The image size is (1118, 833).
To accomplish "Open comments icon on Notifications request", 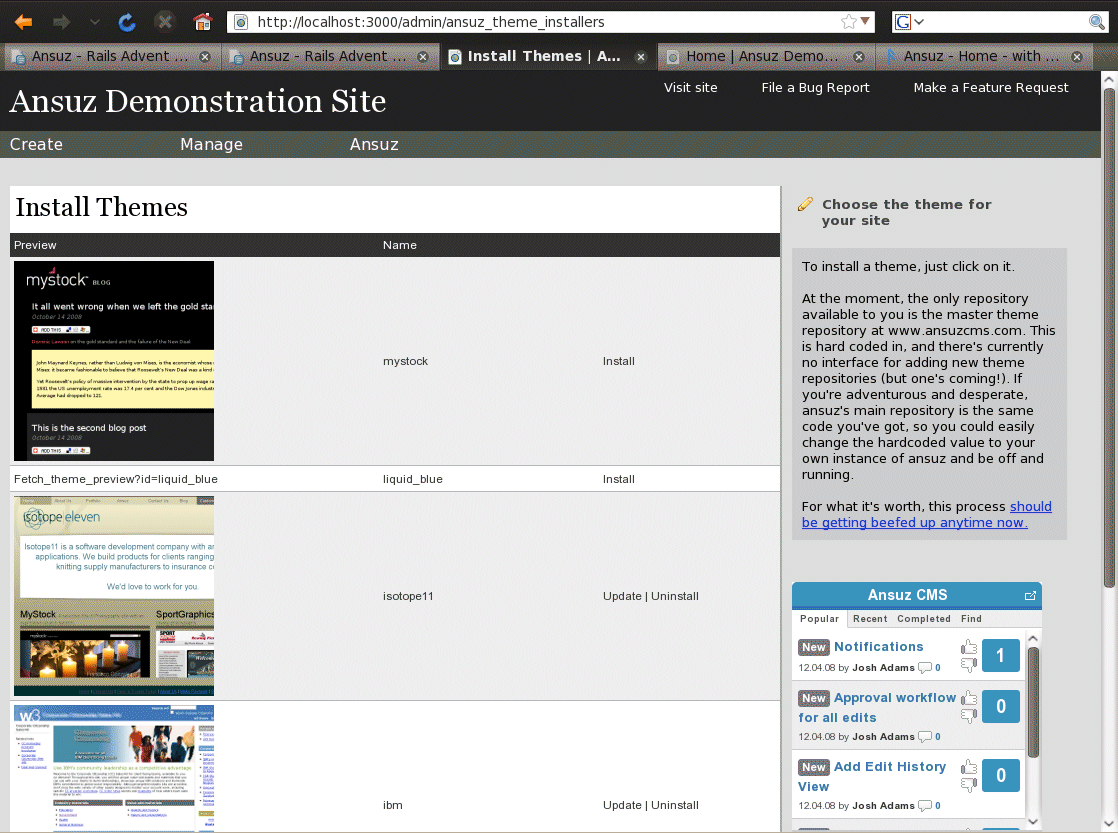I will pos(925,668).
